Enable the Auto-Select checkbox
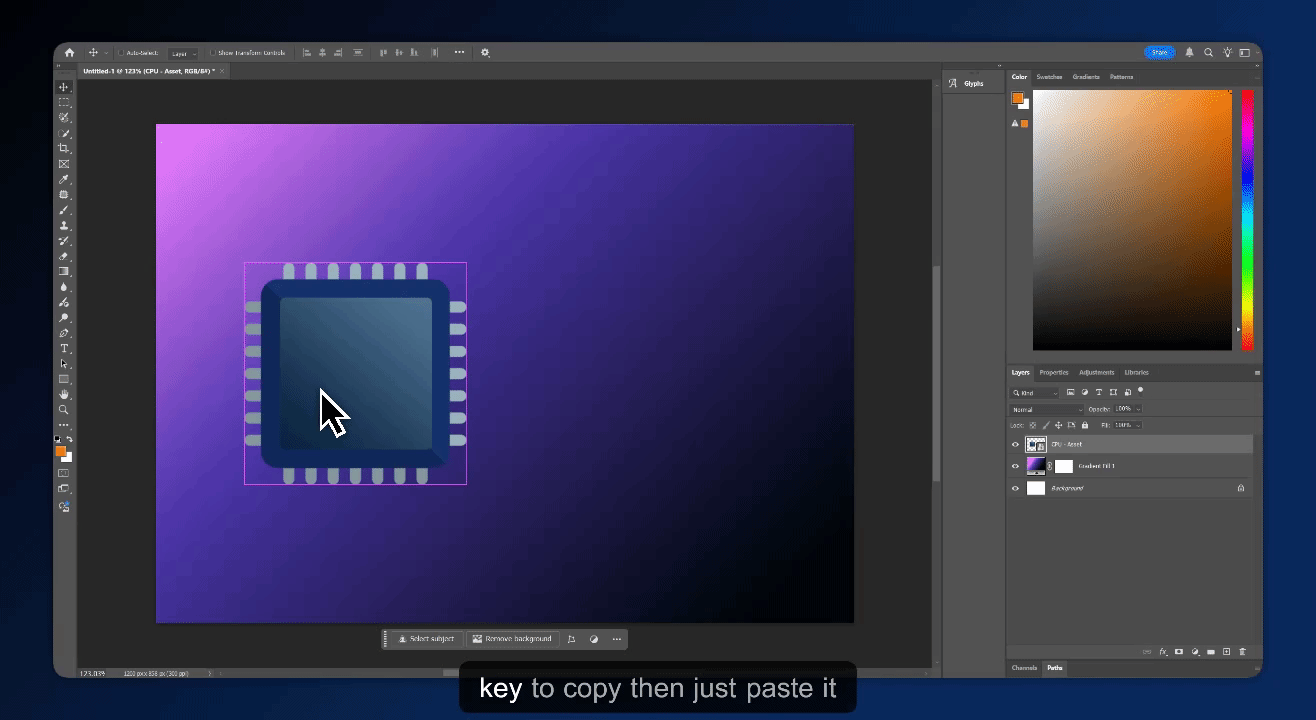Viewport: 1316px width, 720px height. click(121, 52)
